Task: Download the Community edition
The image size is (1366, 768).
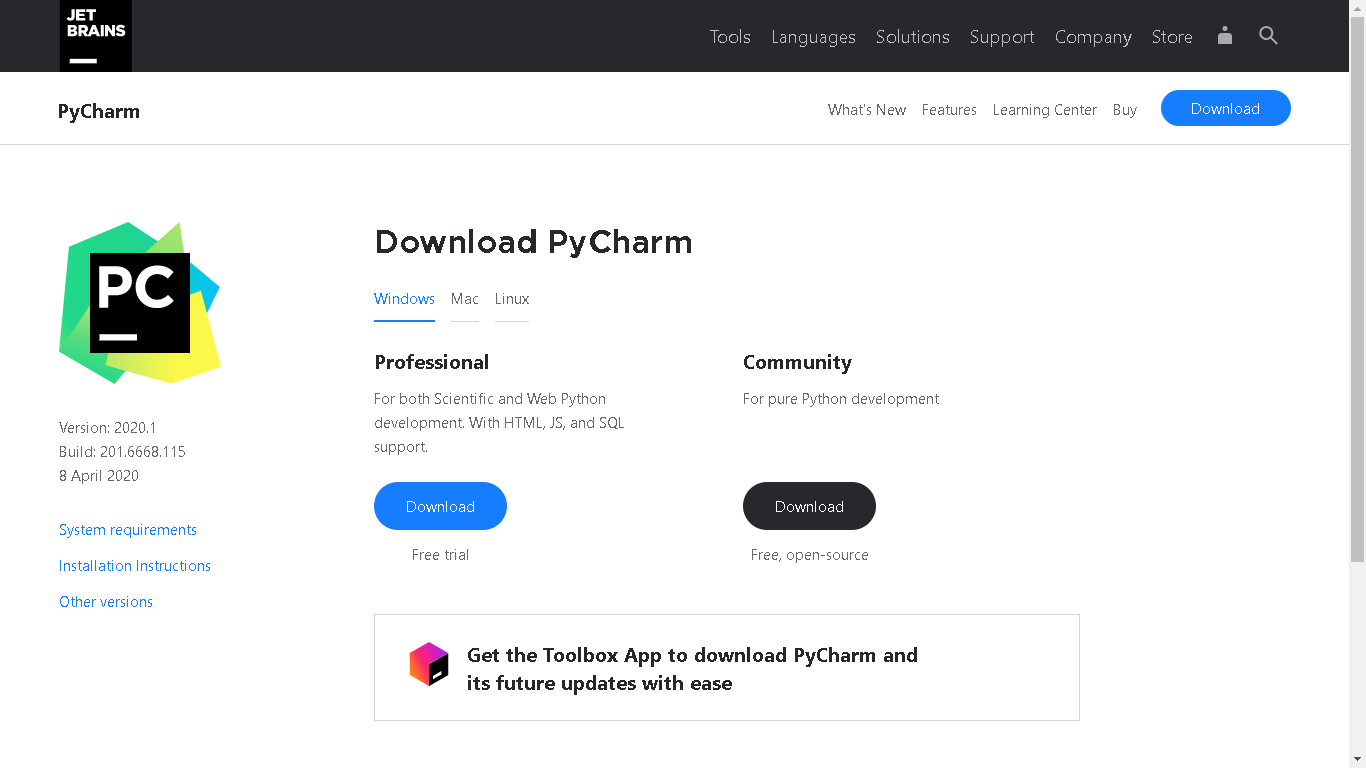Action: point(809,506)
